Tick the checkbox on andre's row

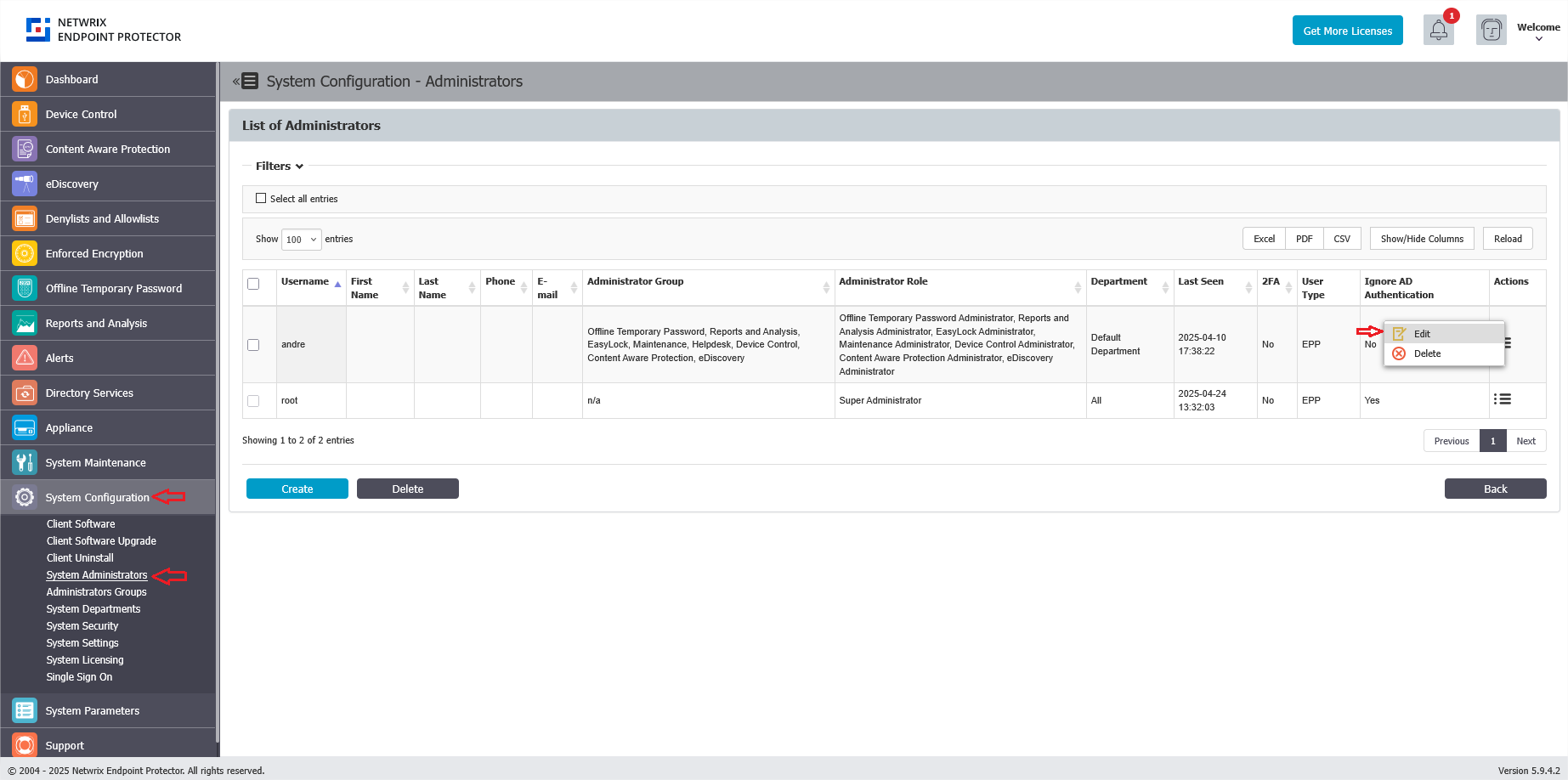click(x=252, y=345)
